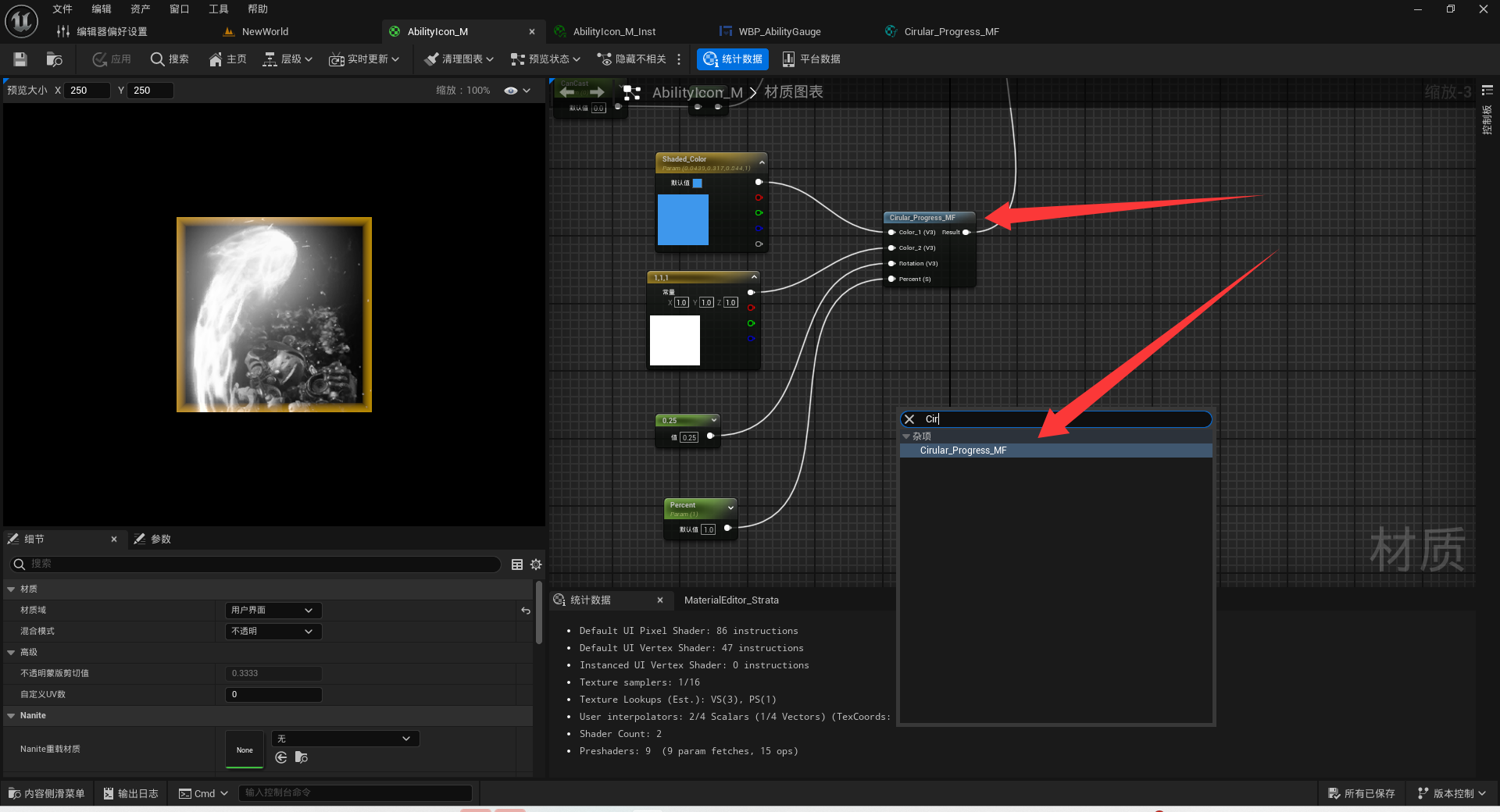
Task: Click the preview size X input field
Action: click(87, 91)
